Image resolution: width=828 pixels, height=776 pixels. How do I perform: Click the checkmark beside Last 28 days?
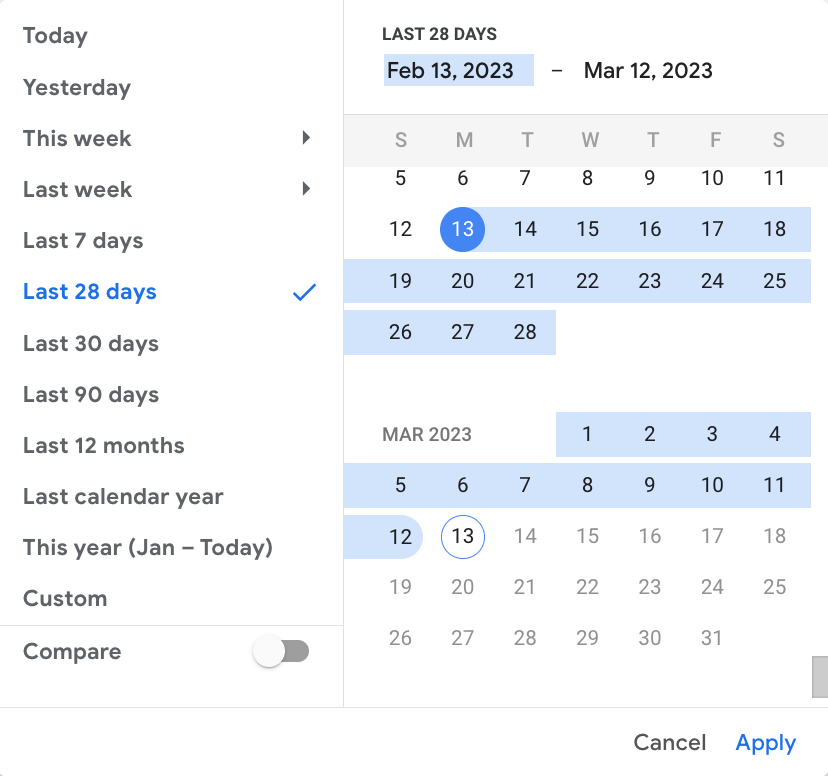tap(303, 292)
